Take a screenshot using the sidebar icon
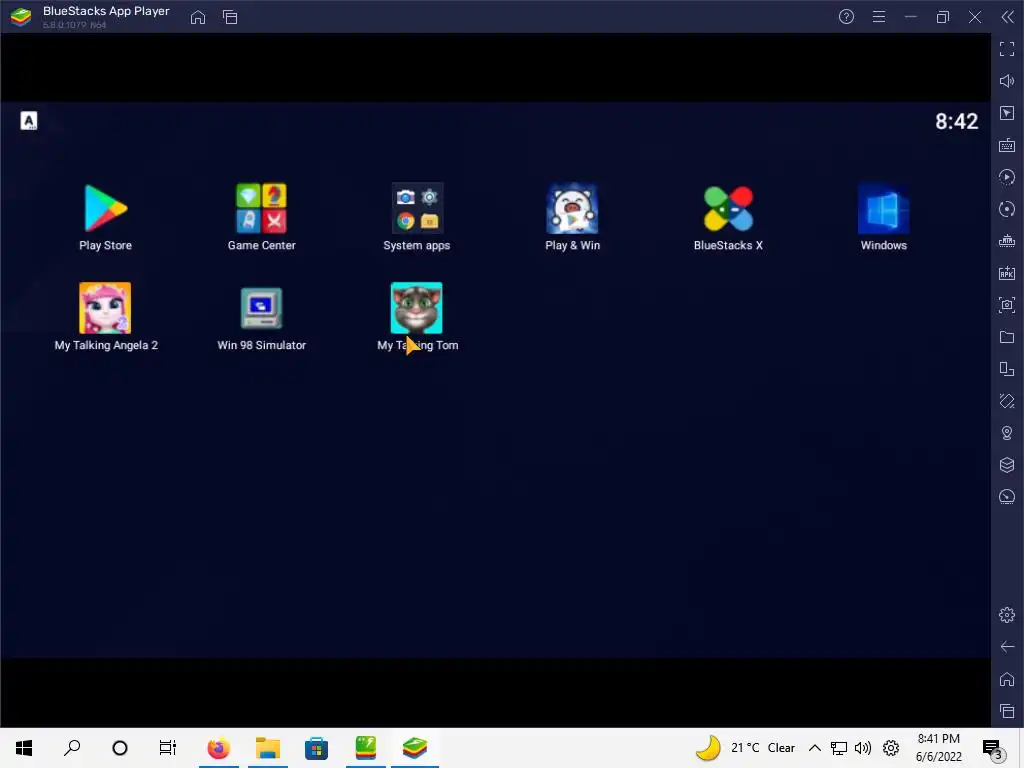Image resolution: width=1024 pixels, height=768 pixels. pos(1007,305)
